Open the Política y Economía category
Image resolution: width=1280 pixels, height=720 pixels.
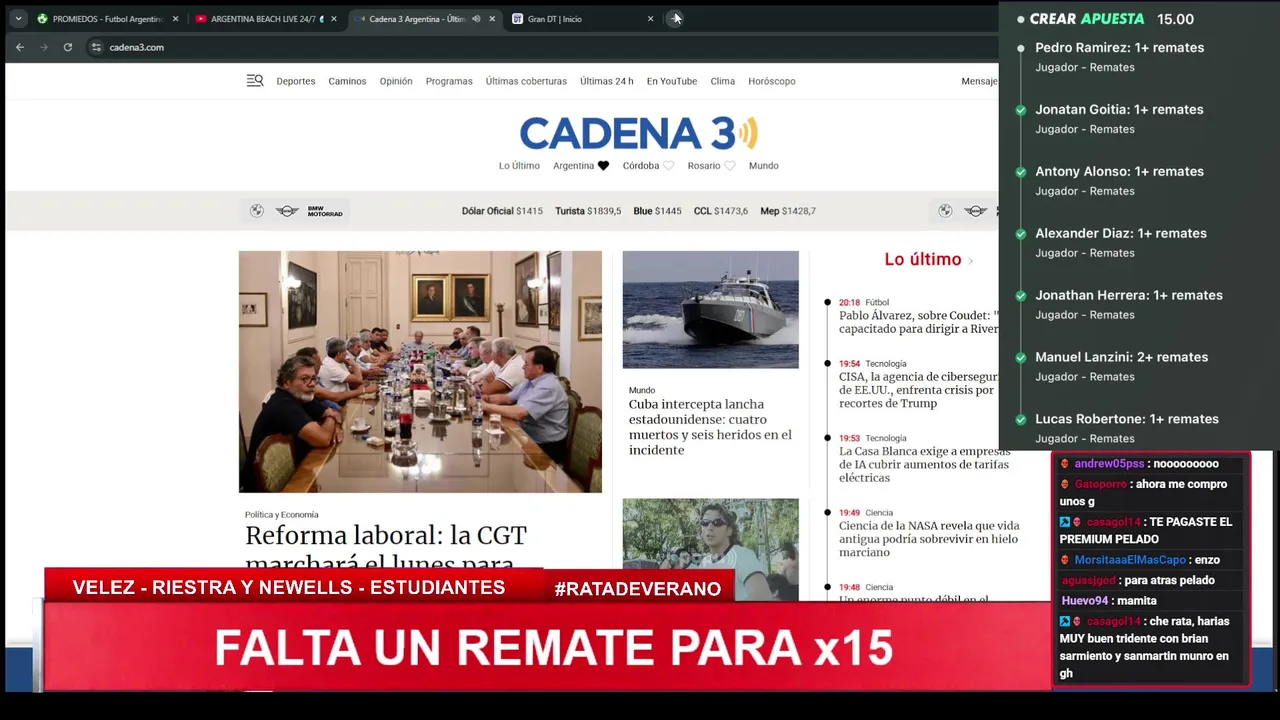coord(282,515)
